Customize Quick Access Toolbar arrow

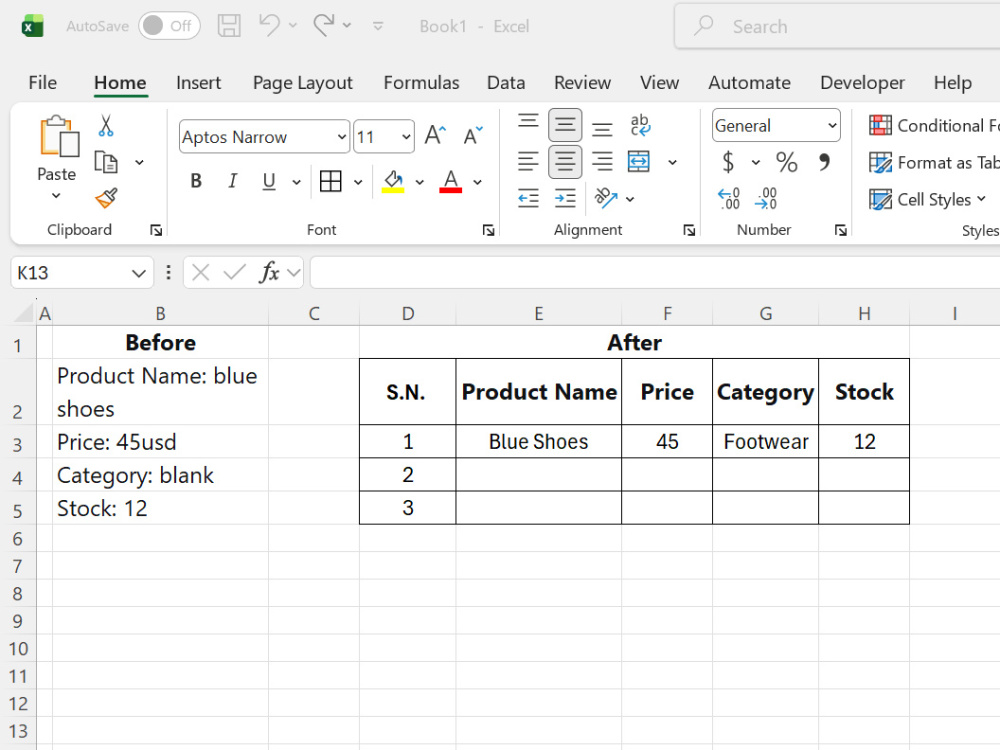click(378, 26)
